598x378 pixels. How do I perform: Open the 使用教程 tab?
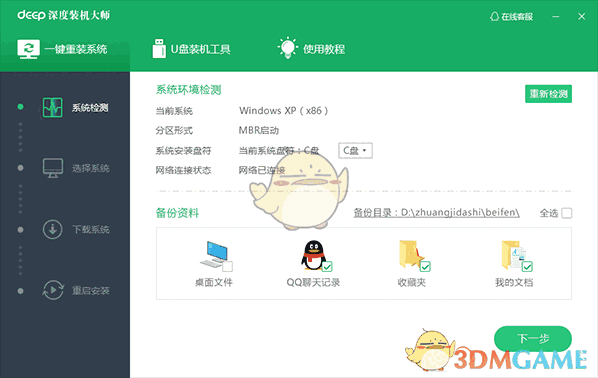point(312,49)
